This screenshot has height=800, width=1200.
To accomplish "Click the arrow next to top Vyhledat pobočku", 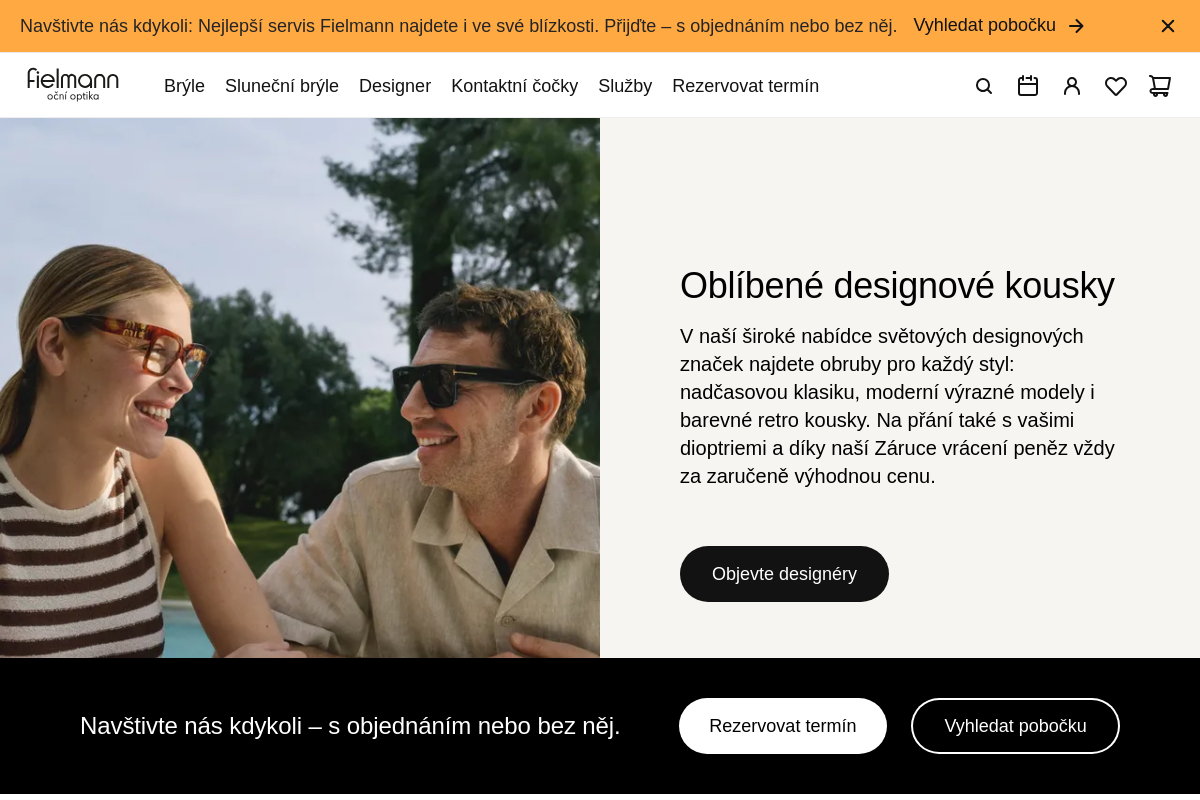I will point(1076,26).
